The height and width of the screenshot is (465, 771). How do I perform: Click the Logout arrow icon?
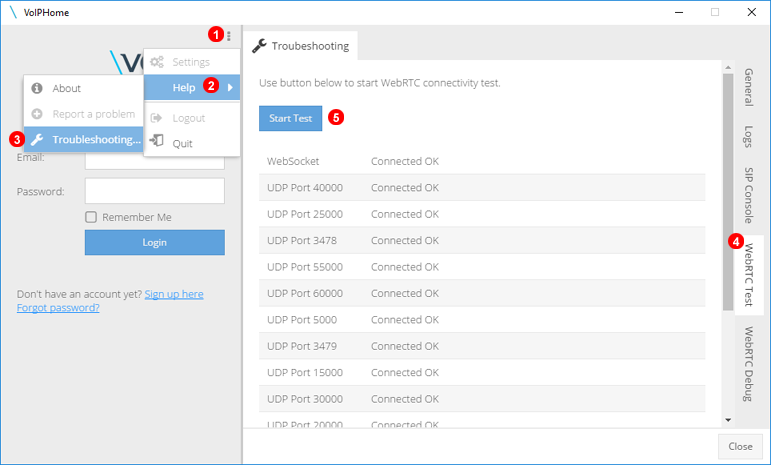(x=156, y=118)
